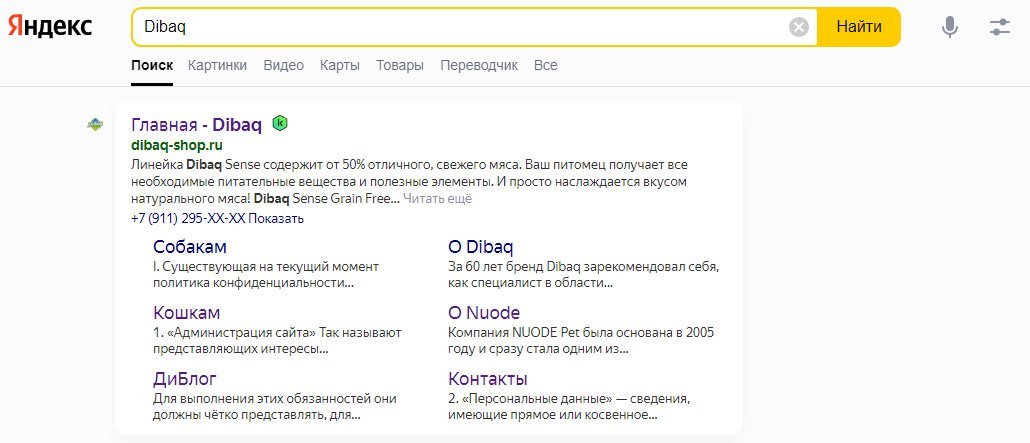This screenshot has width=1030, height=443.
Task: Open the Собакам sitelink
Action: [x=190, y=246]
